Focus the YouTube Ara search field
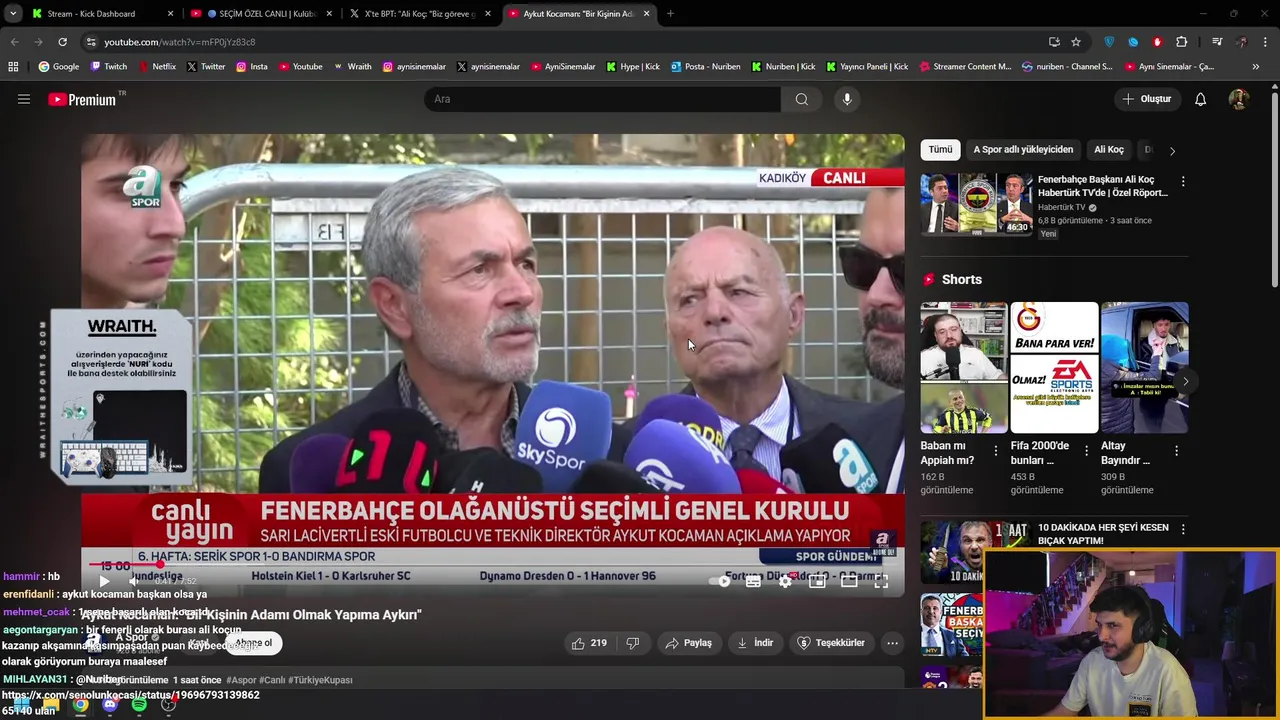The height and width of the screenshot is (720, 1280). coord(603,99)
